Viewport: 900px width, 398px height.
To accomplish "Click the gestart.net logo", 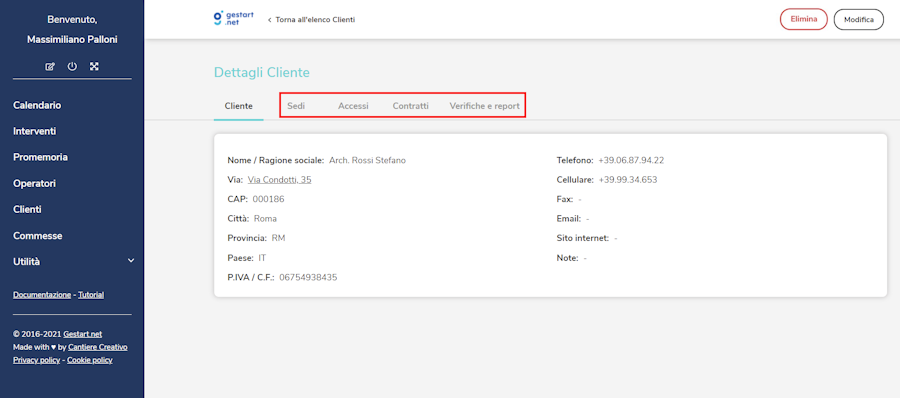I will coord(233,18).
